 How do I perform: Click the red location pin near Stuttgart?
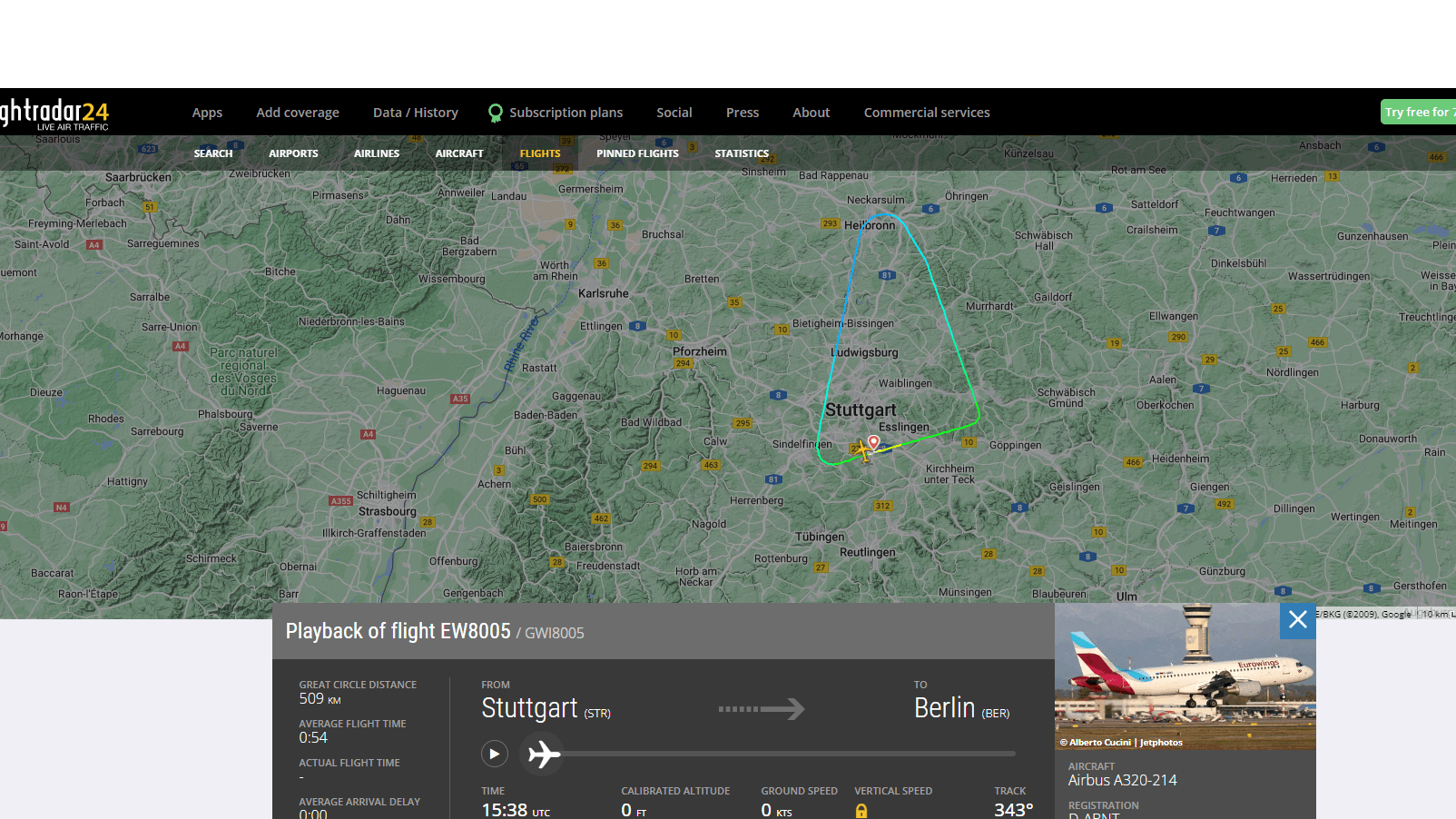pyautogui.click(x=873, y=442)
